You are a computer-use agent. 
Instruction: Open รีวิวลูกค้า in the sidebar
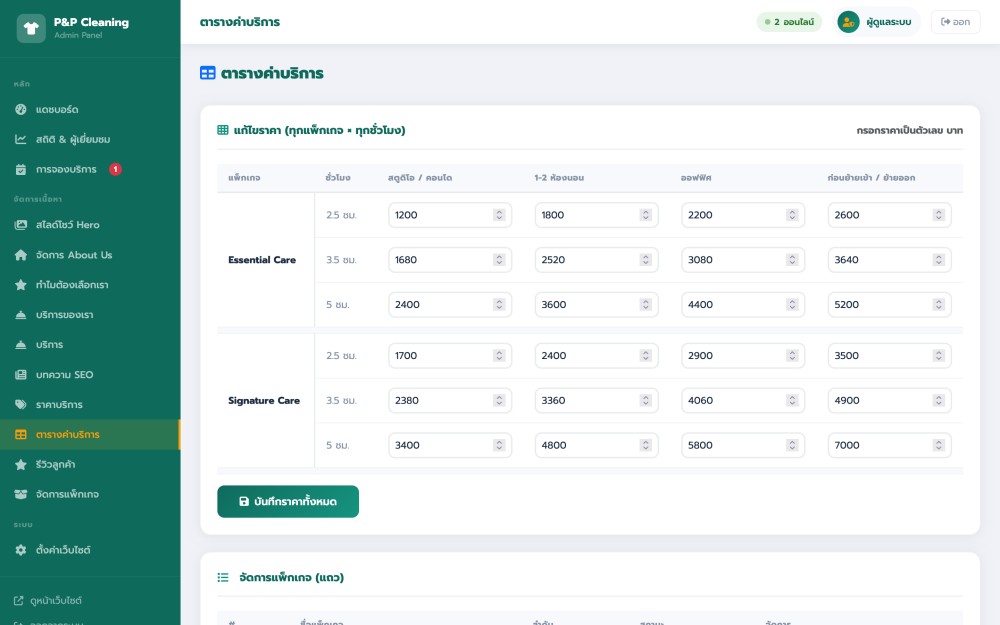click(56, 465)
